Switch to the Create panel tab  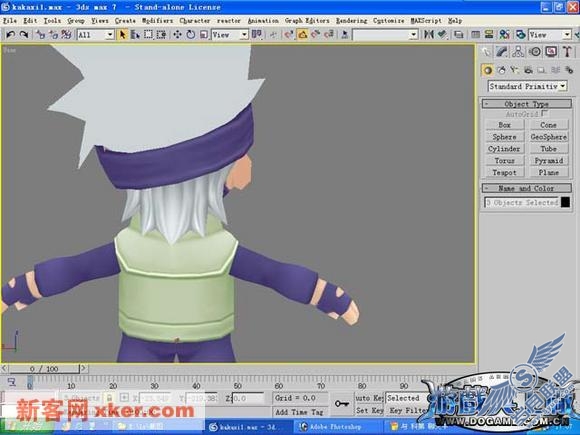tap(486, 51)
